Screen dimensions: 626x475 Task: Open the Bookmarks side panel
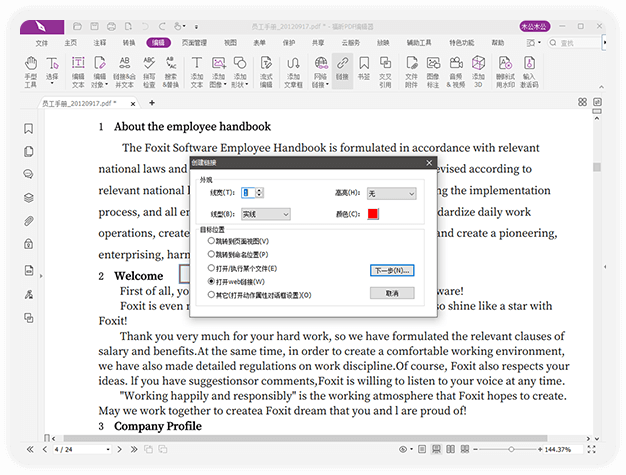(28, 129)
